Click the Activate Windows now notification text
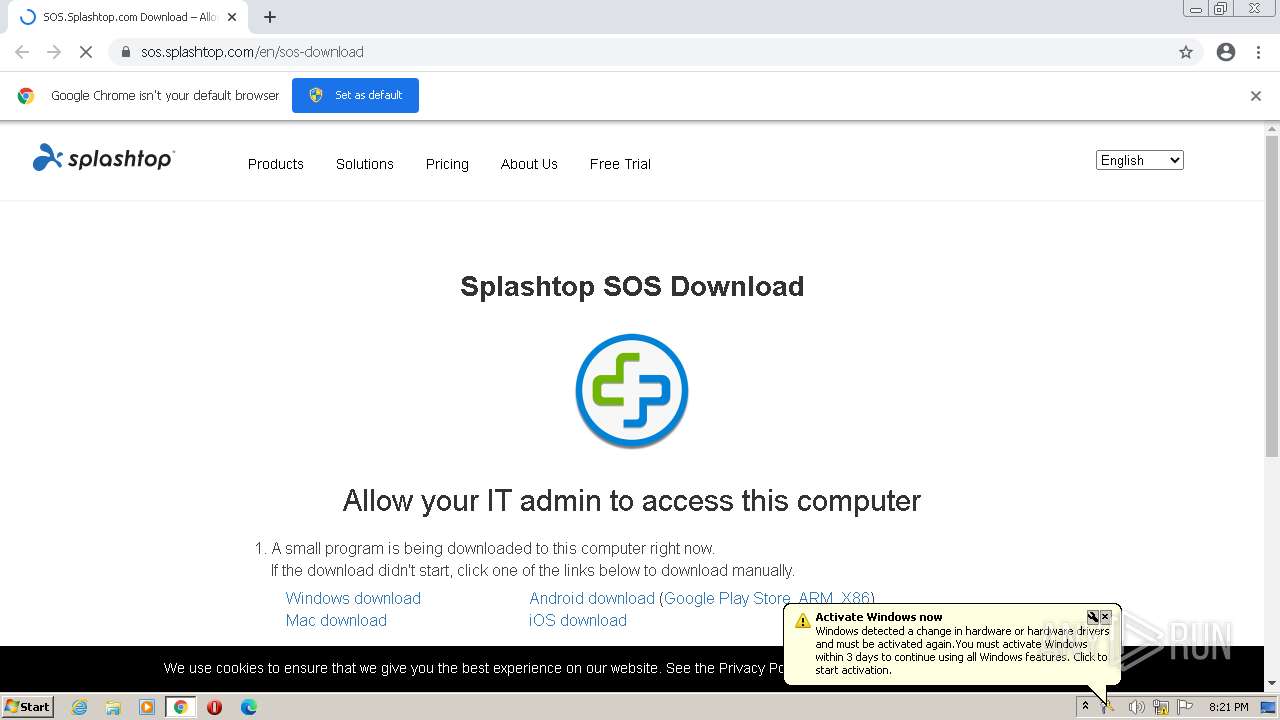Viewport: 1280px width, 720px height. (879, 617)
